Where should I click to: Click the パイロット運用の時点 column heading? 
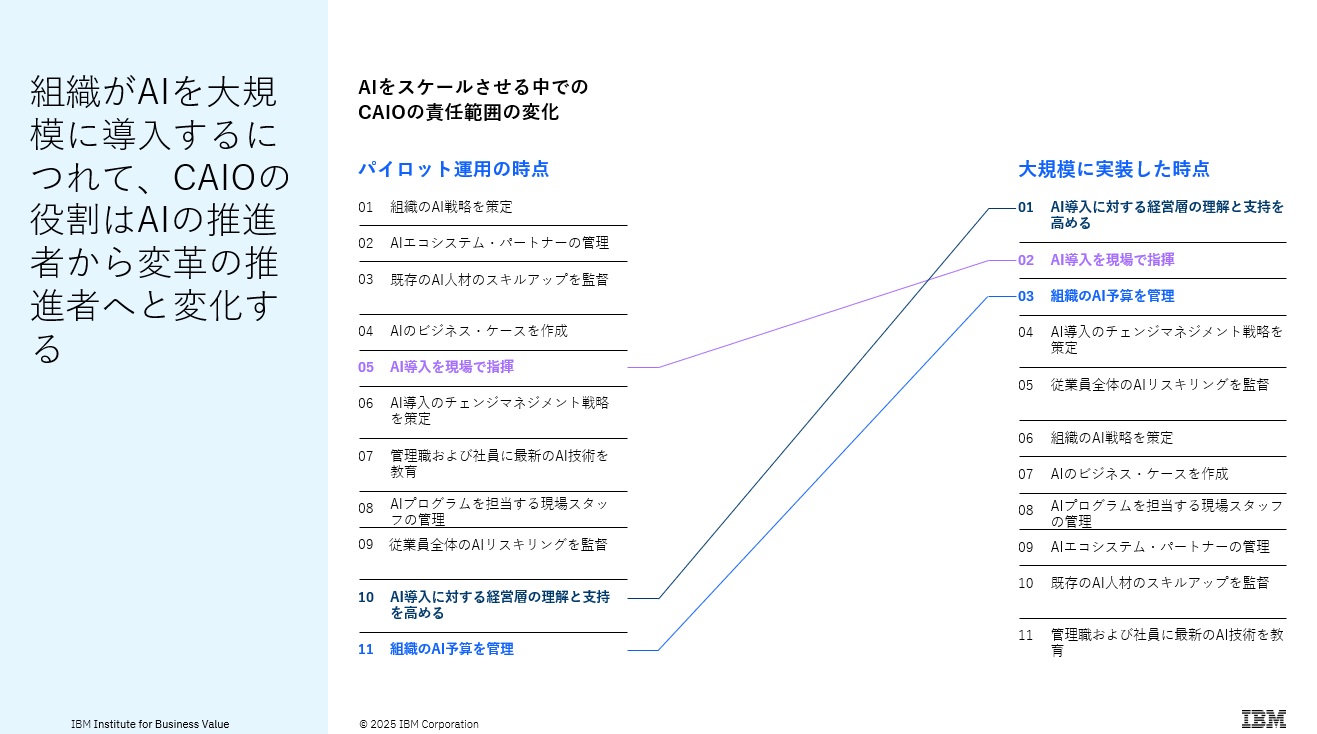[x=453, y=169]
